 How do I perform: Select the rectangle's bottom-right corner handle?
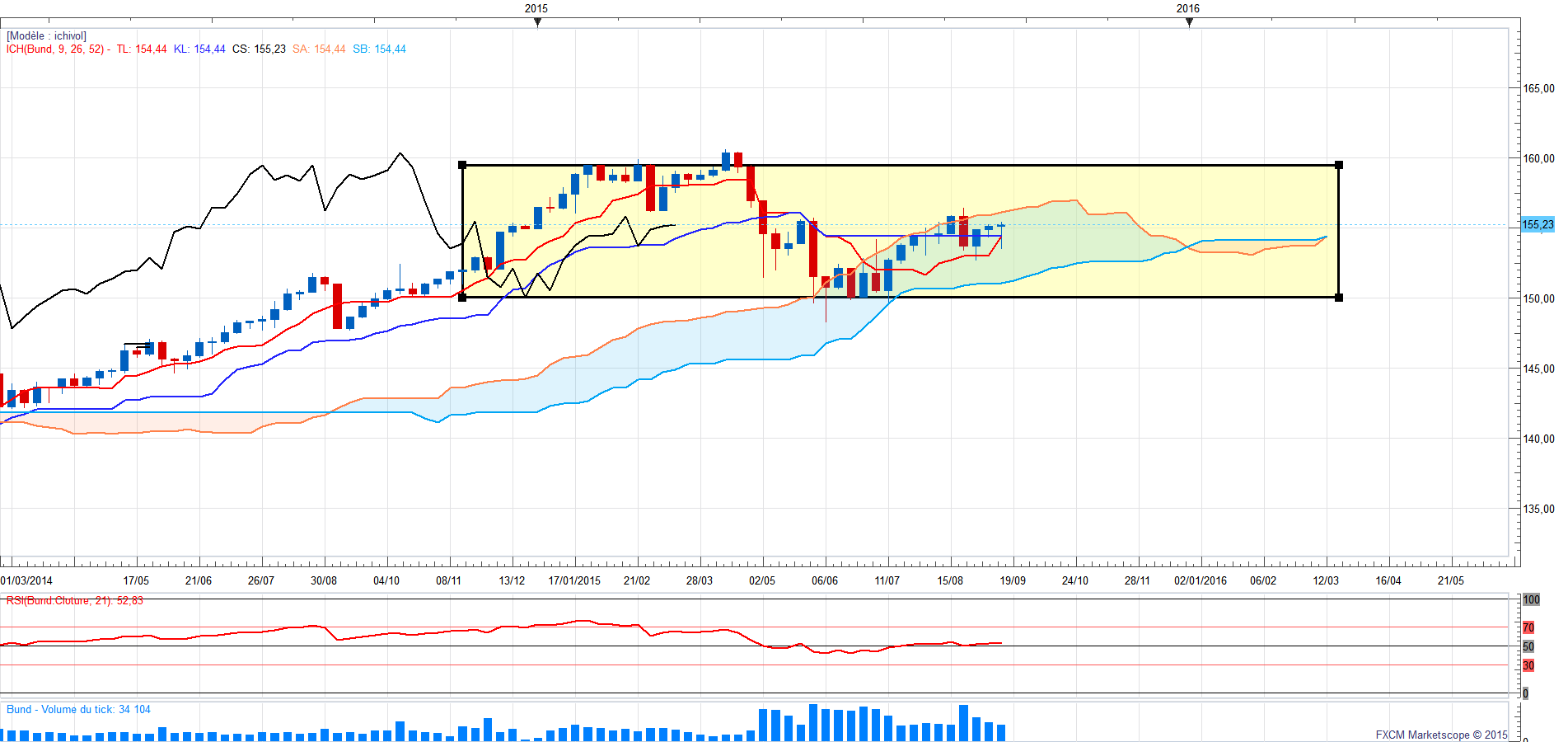[1339, 298]
